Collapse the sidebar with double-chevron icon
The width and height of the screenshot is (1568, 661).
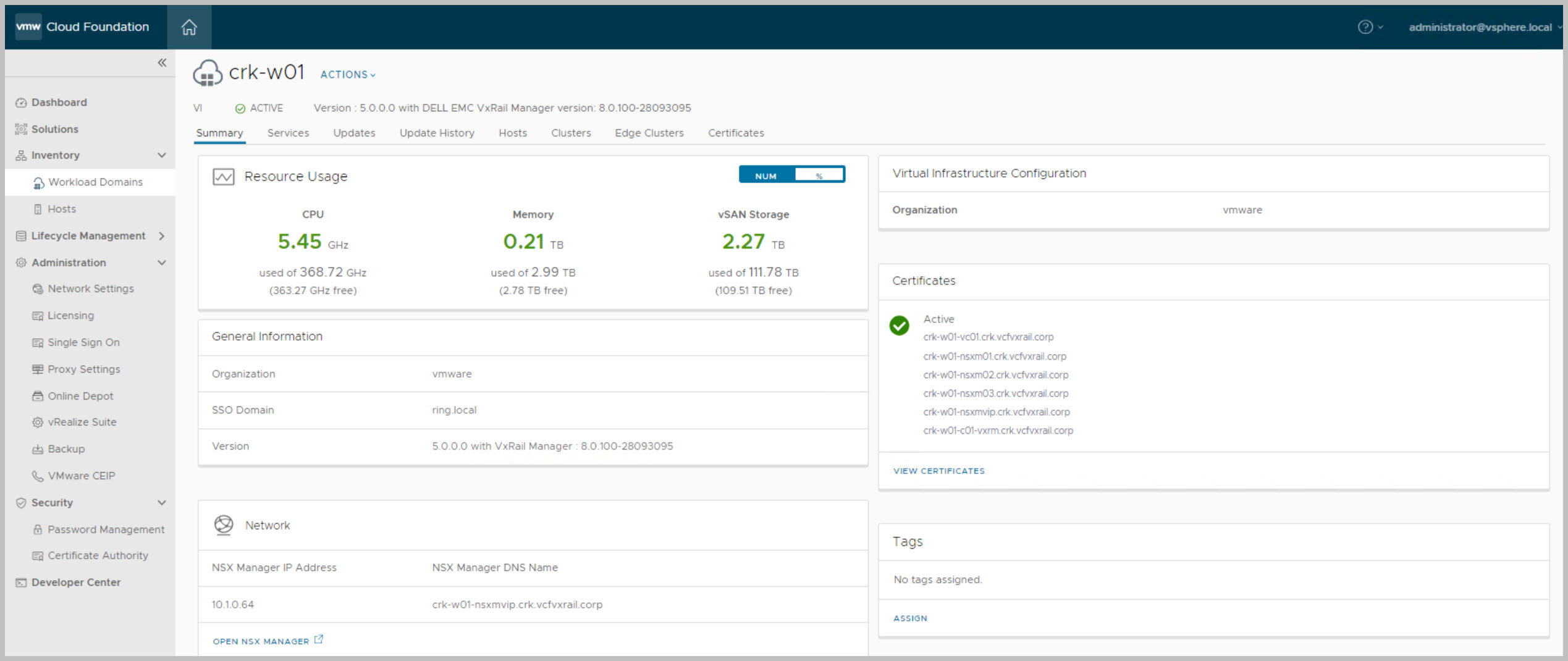click(162, 62)
